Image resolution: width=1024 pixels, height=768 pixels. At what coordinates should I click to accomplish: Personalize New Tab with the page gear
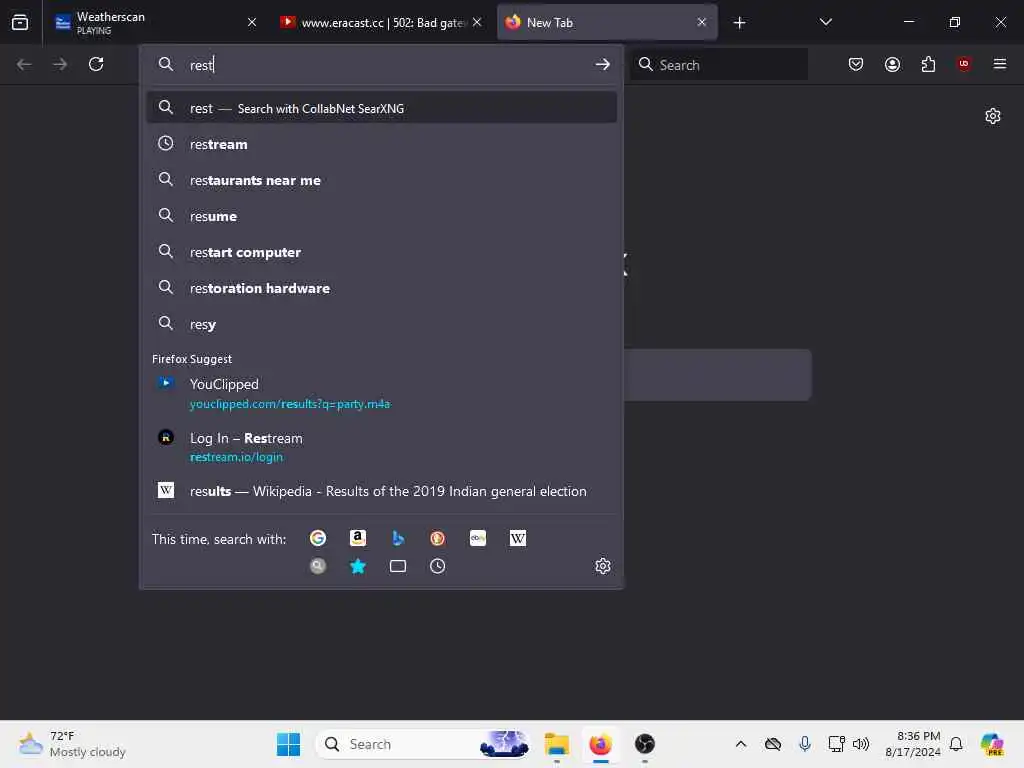click(993, 116)
